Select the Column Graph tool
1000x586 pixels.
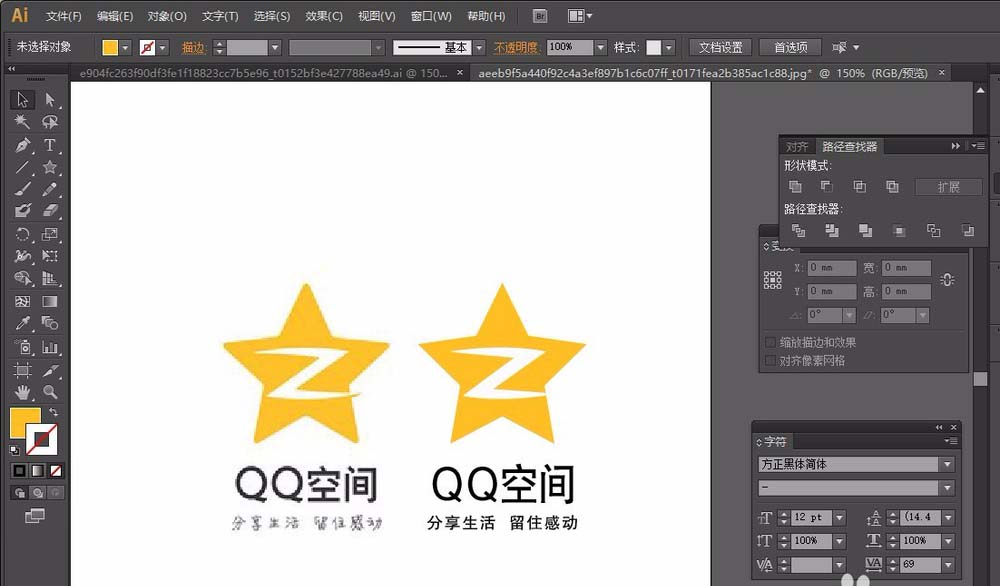[50, 347]
